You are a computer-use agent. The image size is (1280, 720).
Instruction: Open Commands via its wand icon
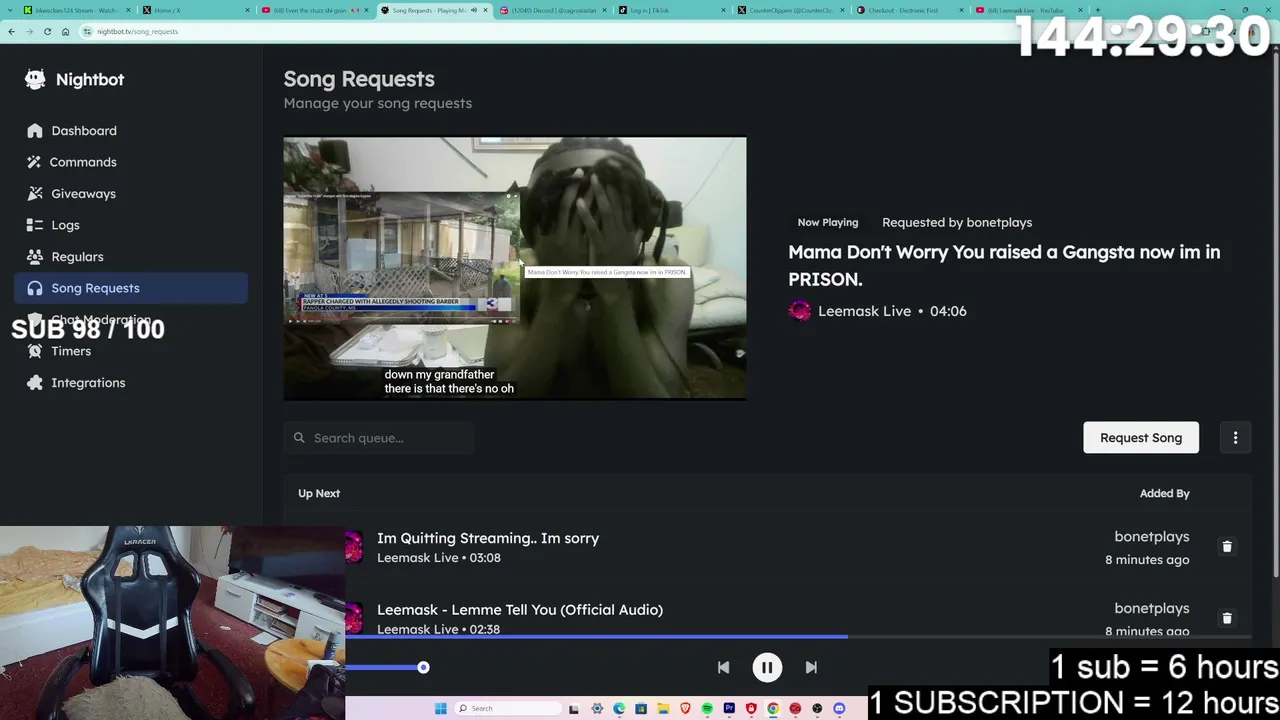(35, 162)
